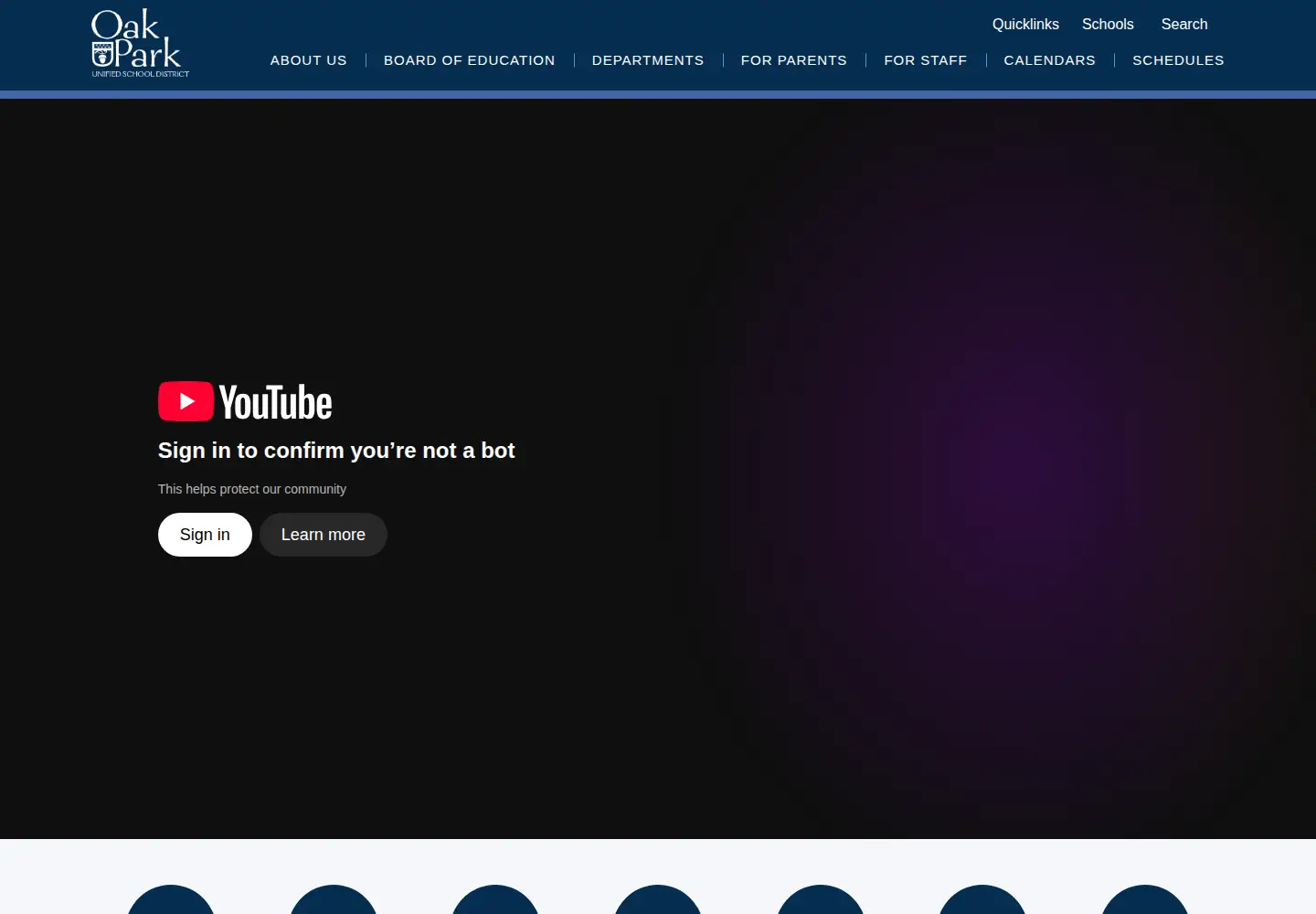Open the Board of Education menu

tap(470, 60)
